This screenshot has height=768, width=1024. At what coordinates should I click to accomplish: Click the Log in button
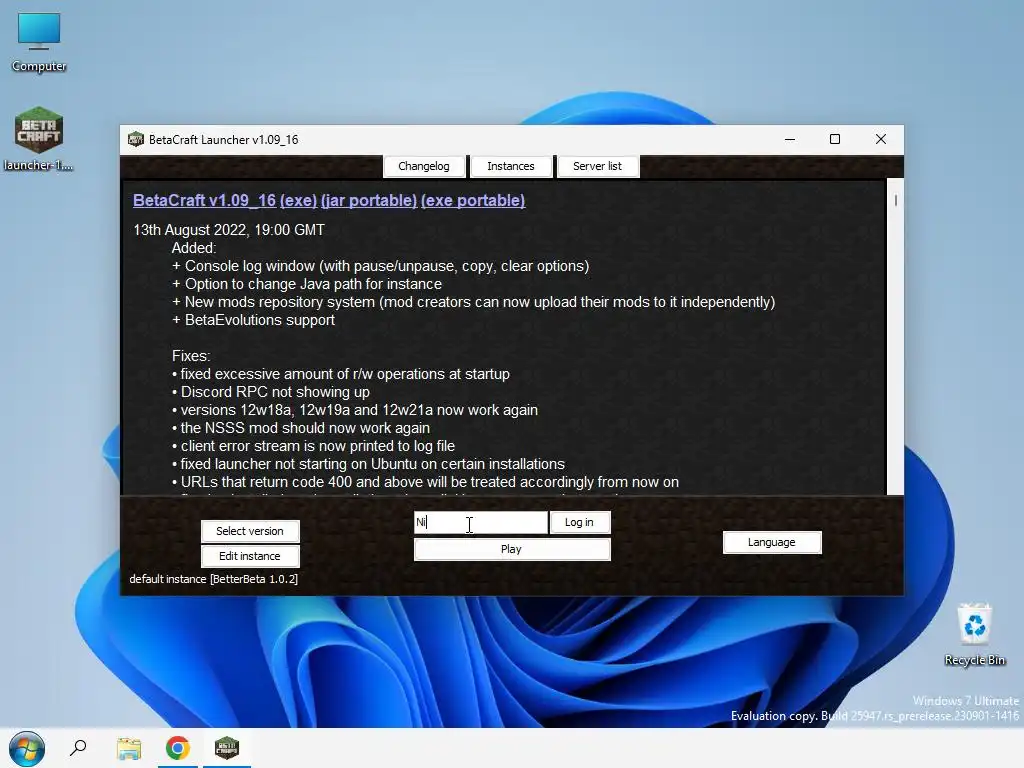tap(580, 522)
